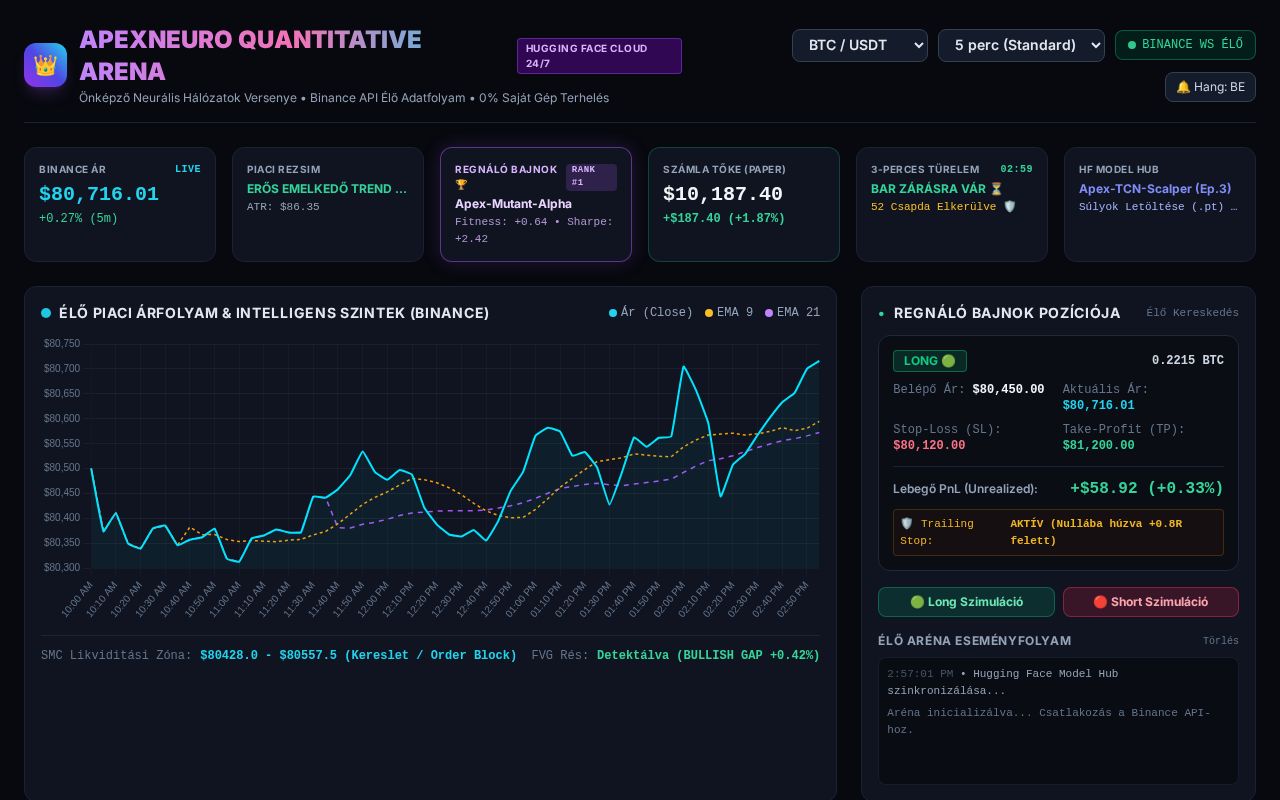Image resolution: width=1280 pixels, height=800 pixels.
Task: Click the 52 Csapda Elkerülve text
Action: coord(943,207)
